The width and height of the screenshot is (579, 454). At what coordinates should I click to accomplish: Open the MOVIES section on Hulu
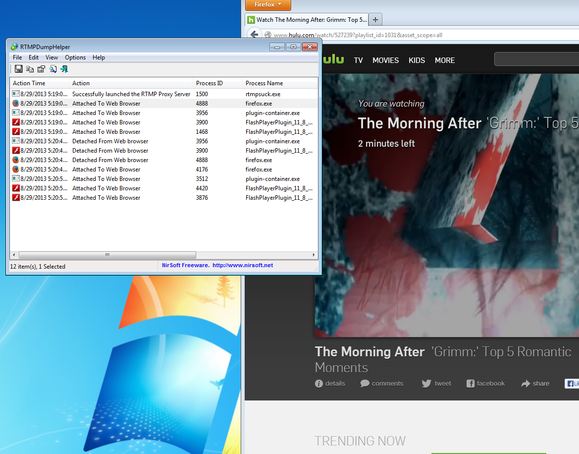pos(386,60)
